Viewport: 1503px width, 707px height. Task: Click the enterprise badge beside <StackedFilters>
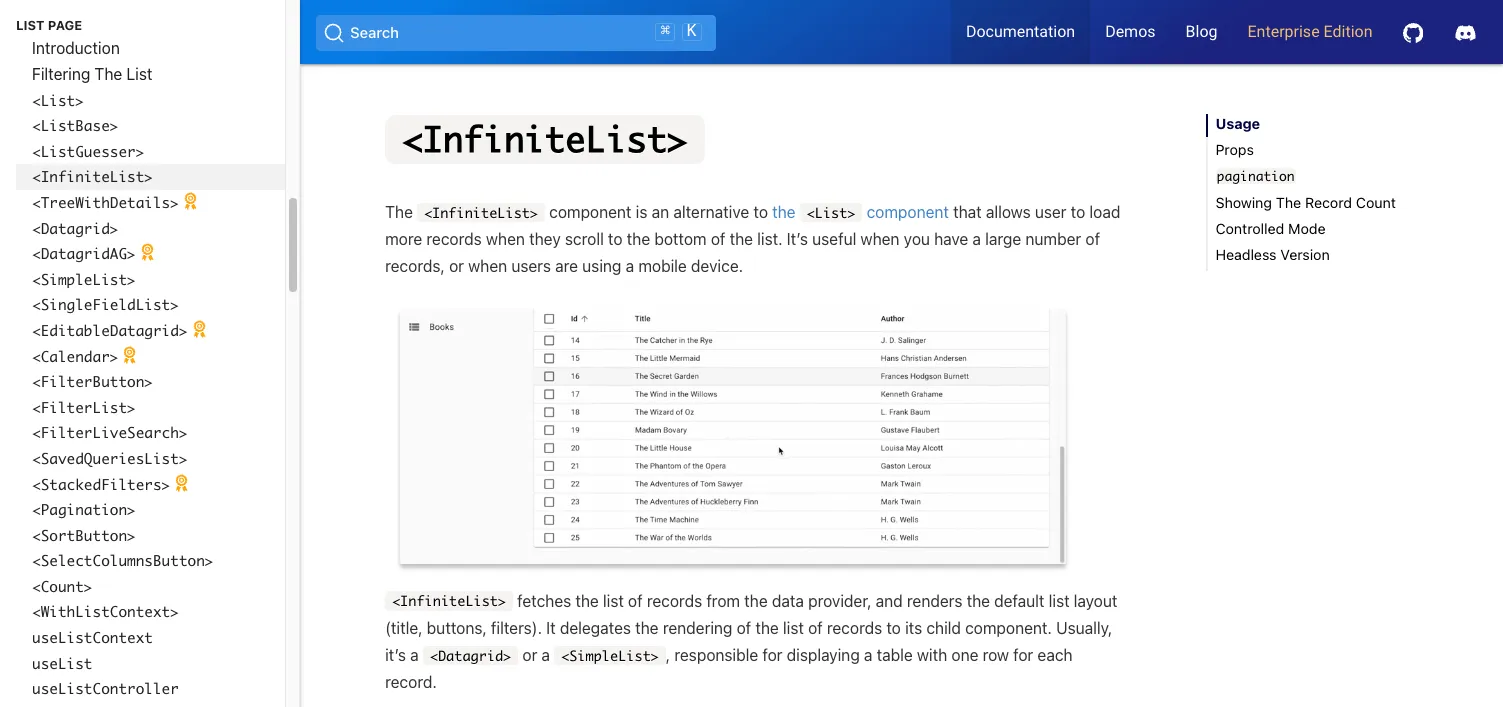181,484
